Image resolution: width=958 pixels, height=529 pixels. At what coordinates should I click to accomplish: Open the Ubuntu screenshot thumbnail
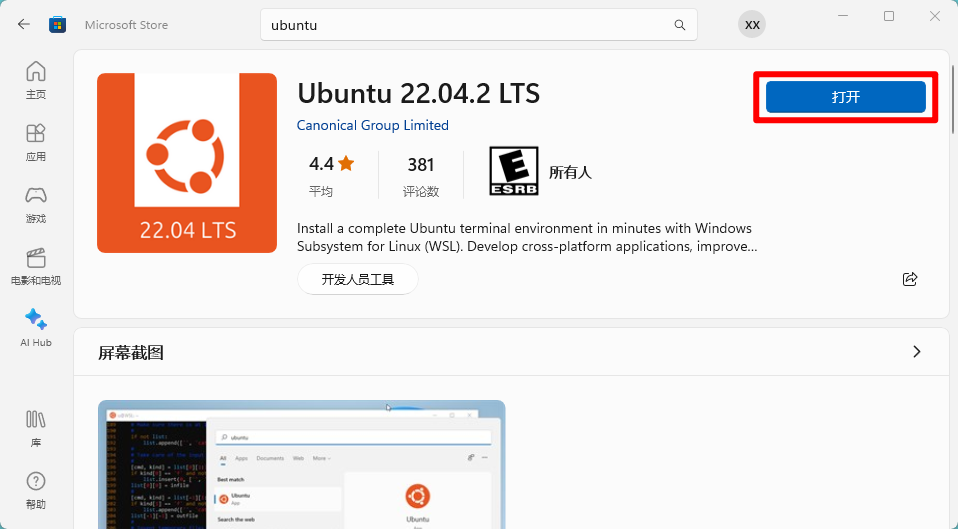click(x=302, y=464)
